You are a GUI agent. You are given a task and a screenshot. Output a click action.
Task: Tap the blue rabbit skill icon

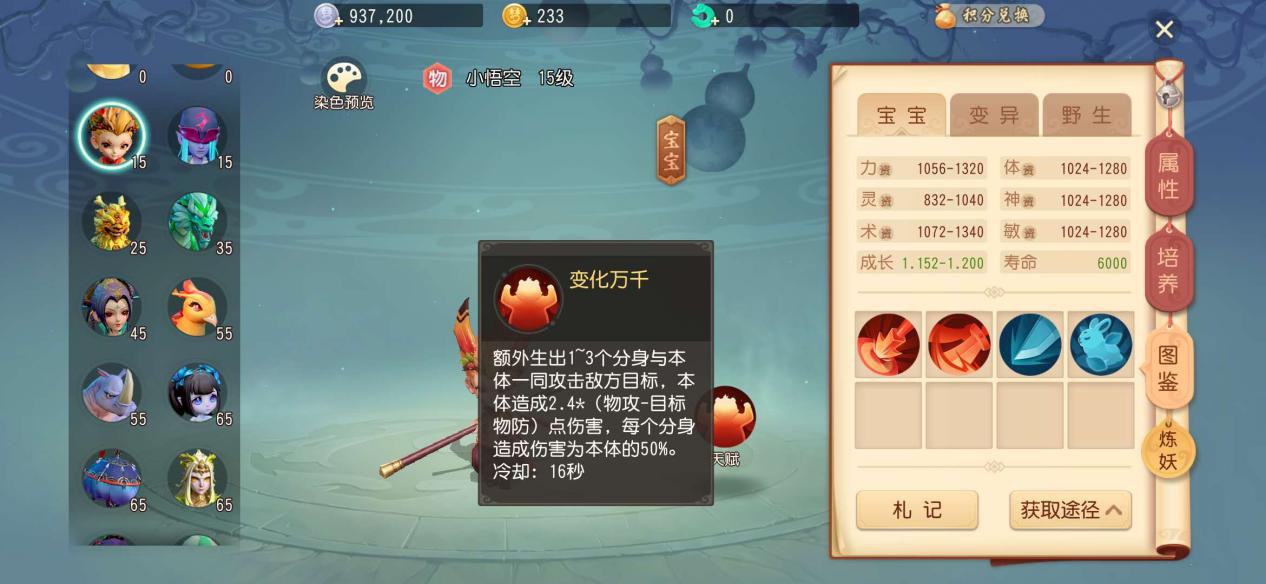1101,344
